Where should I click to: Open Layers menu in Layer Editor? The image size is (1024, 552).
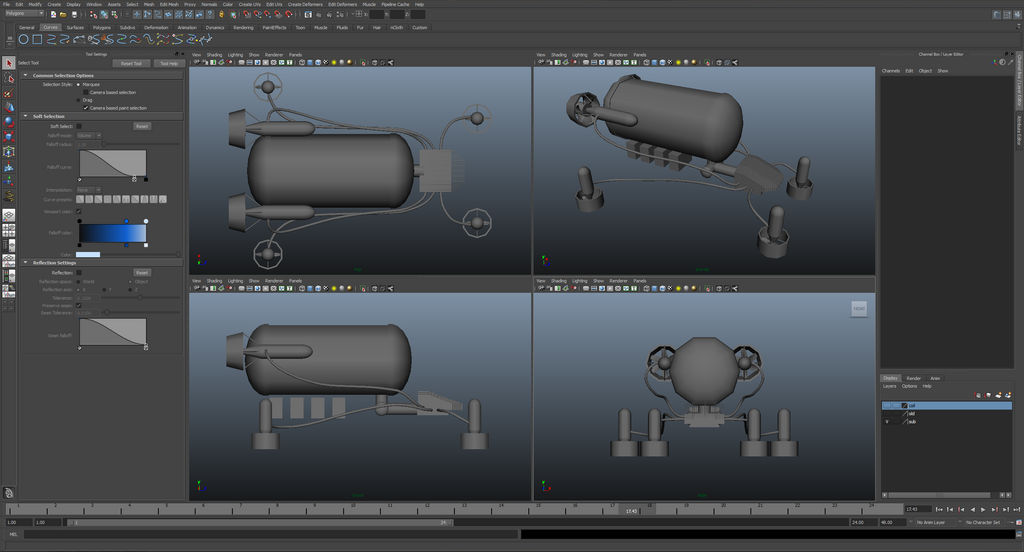(x=889, y=386)
